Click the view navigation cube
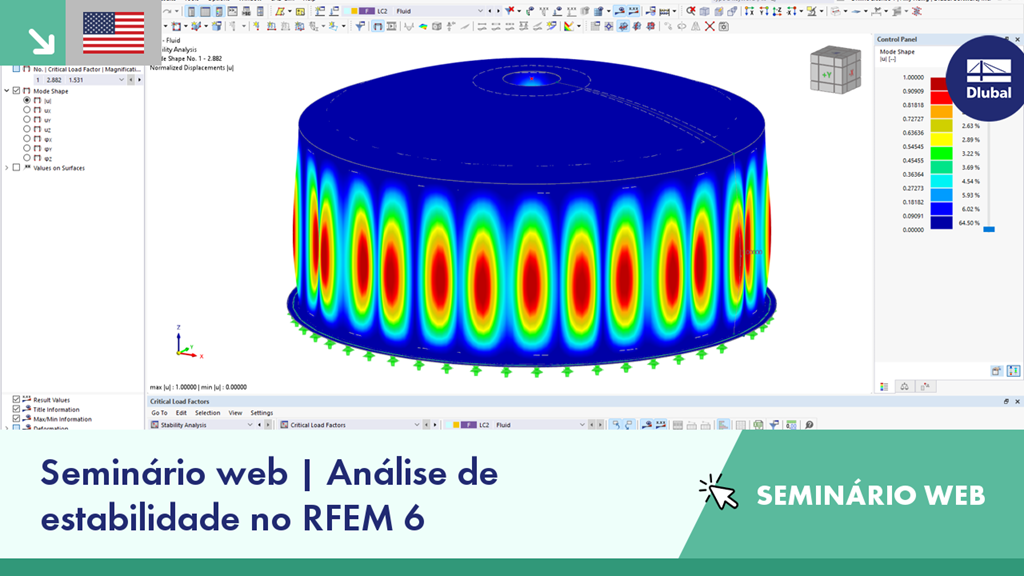1024x576 pixels. tap(835, 70)
